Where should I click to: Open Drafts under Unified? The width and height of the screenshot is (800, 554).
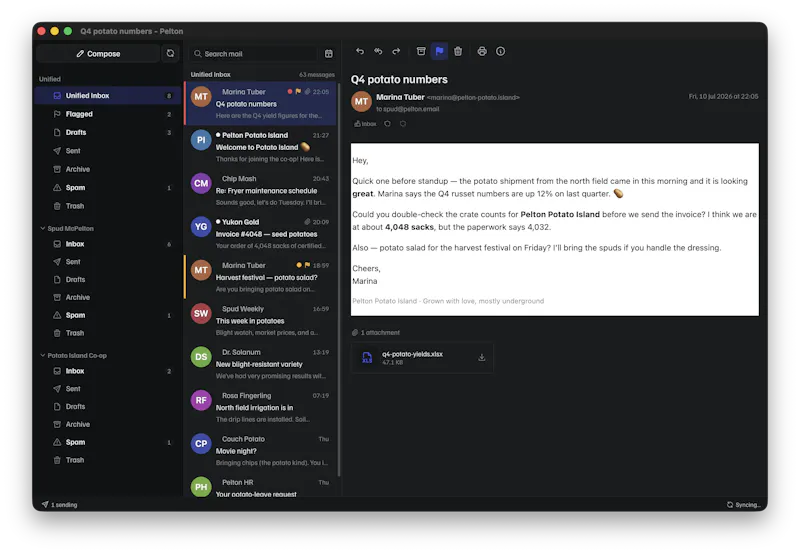pos(107,132)
